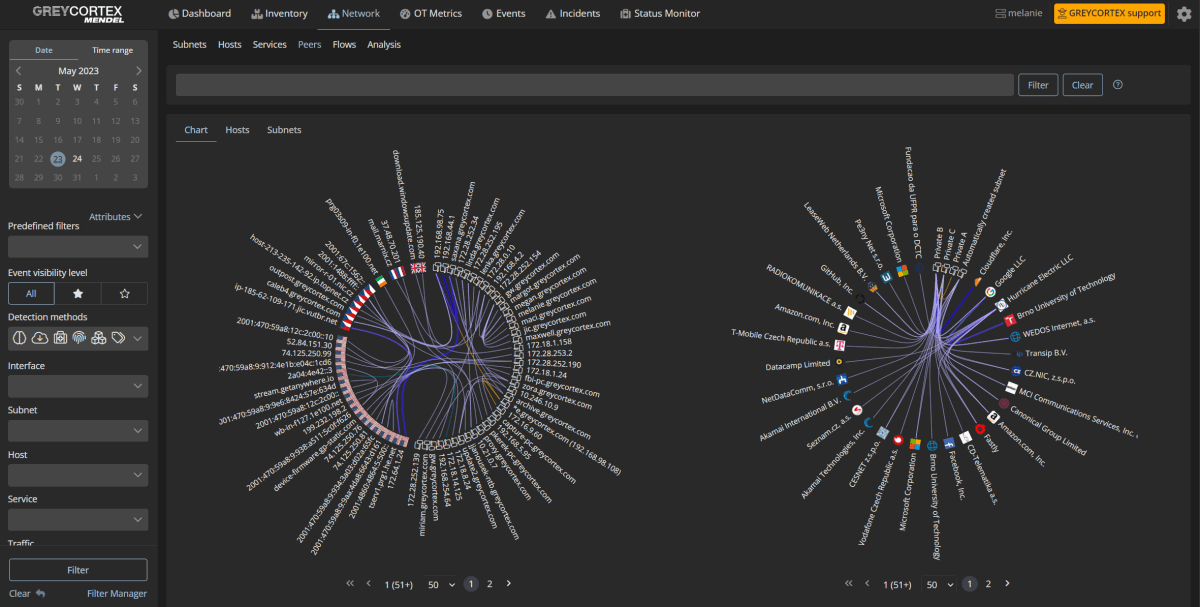Screen dimensions: 1200x607
Task: Click the T-Mobile Czech Republic logo
Action: 841,344
